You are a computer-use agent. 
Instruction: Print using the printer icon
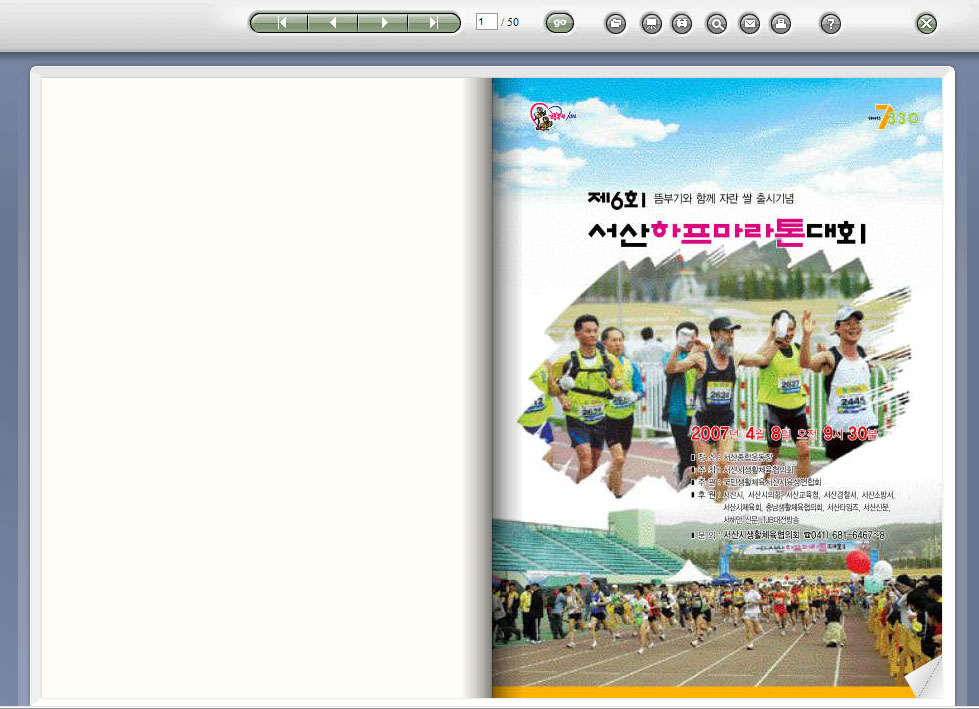[782, 24]
